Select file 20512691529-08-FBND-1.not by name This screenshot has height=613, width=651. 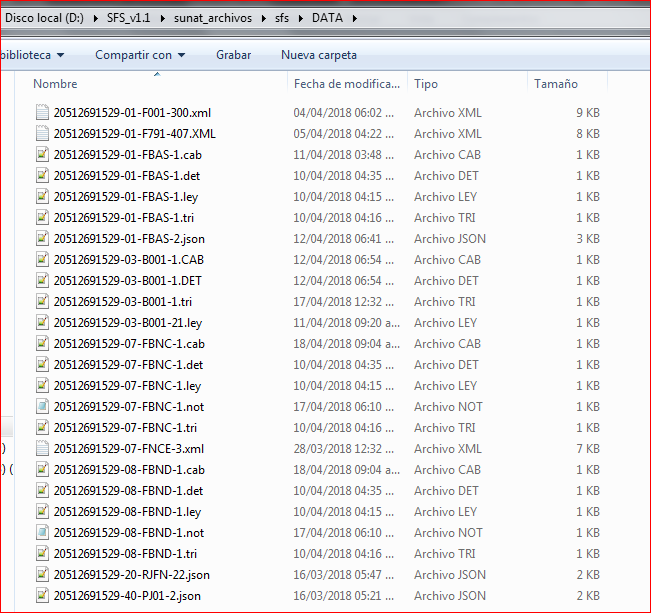pos(129,533)
